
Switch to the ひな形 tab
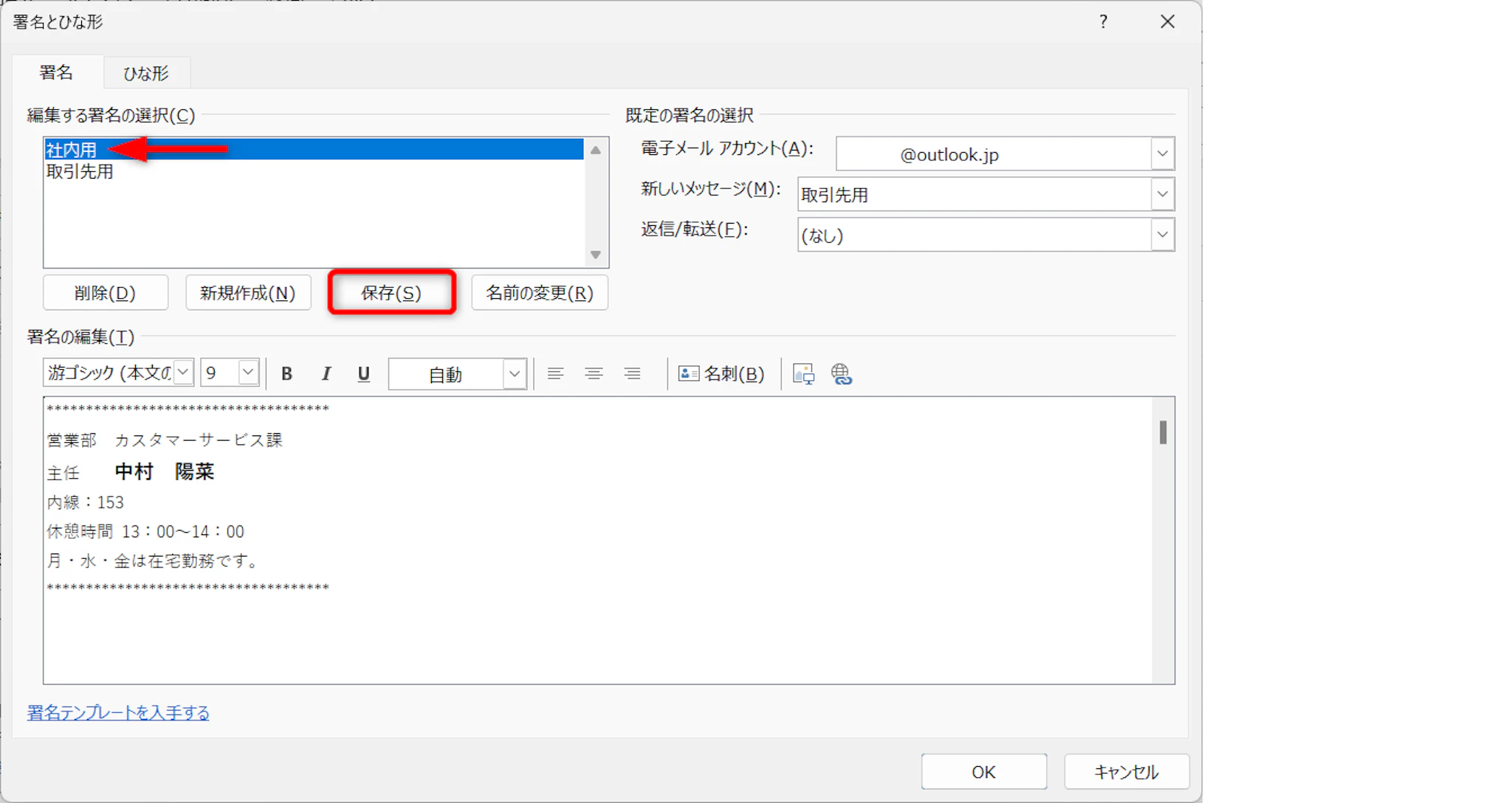(146, 73)
